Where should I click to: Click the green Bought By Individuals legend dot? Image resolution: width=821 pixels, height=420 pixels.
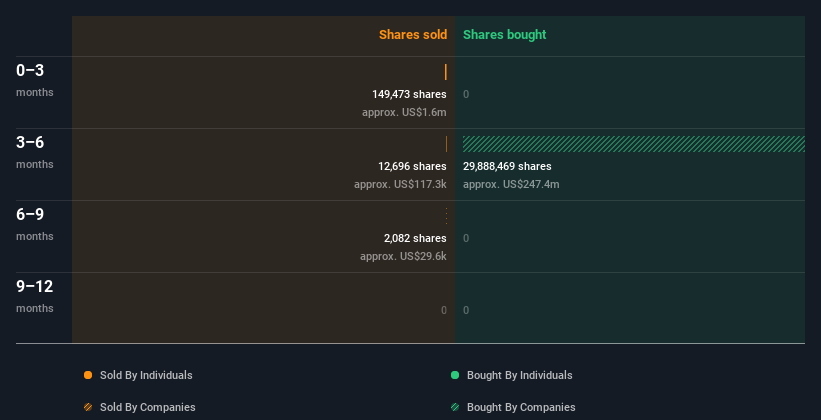[455, 375]
